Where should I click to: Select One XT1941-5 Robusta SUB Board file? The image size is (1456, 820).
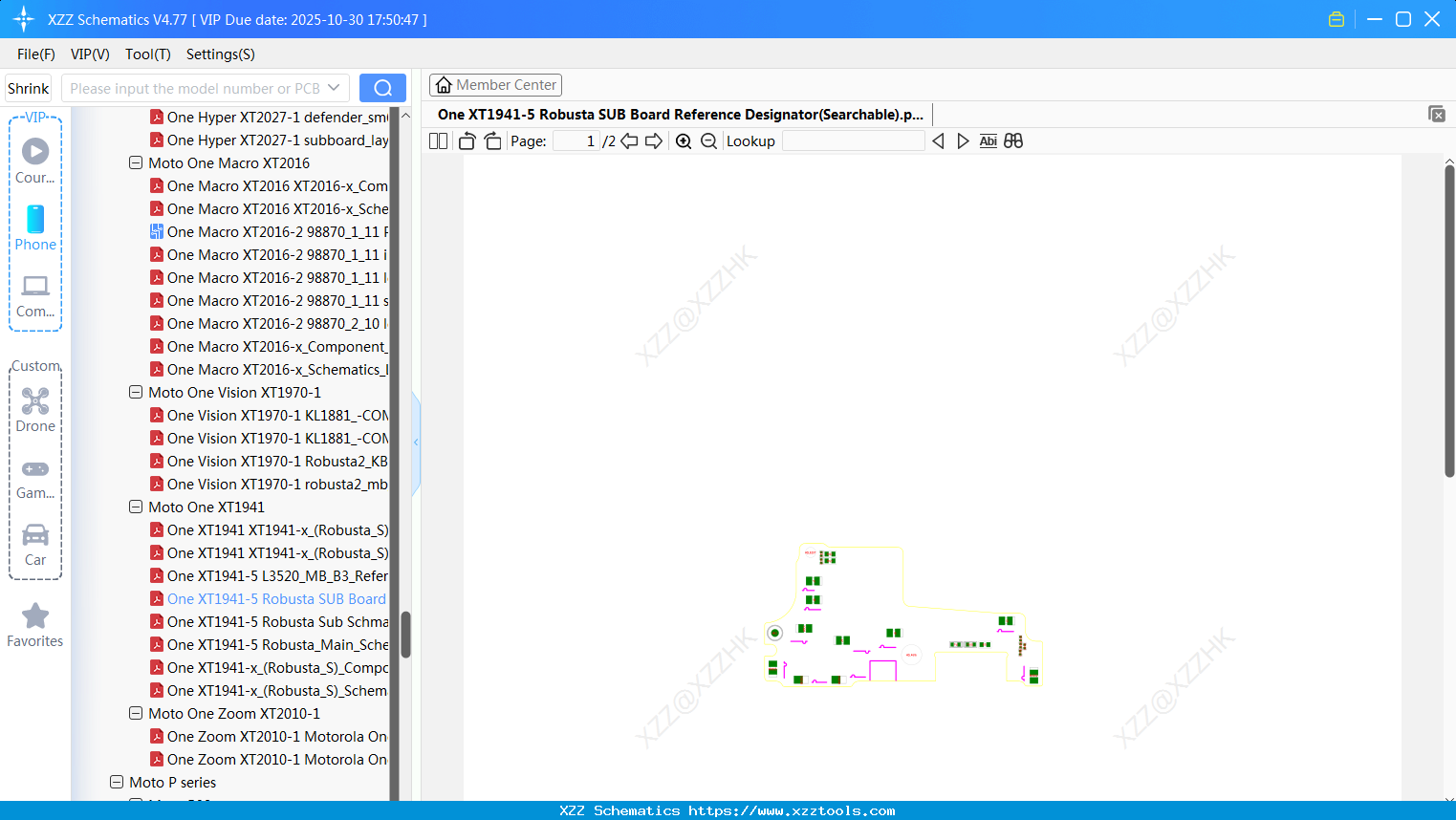(x=269, y=599)
